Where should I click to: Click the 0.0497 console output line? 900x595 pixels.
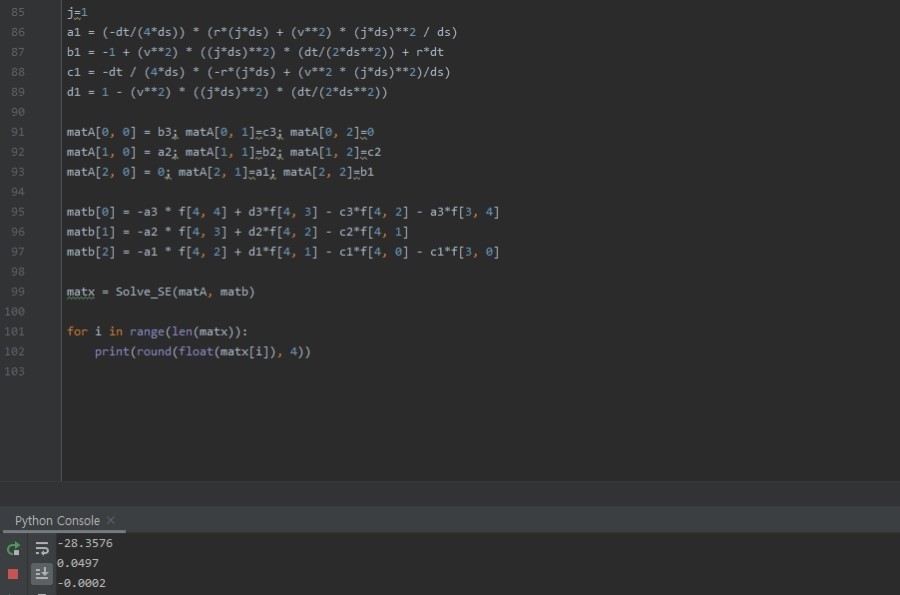pos(80,564)
